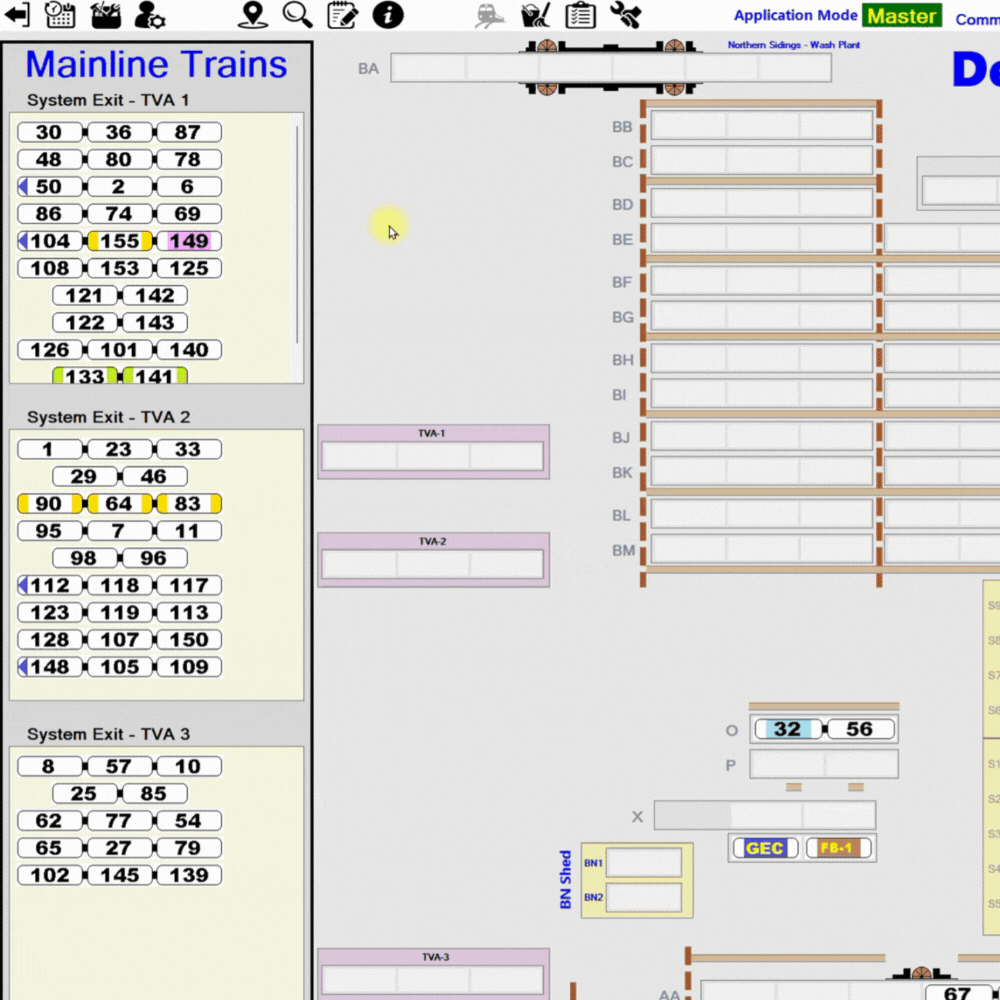
Task: Select train unit 77
Action: (x=119, y=820)
